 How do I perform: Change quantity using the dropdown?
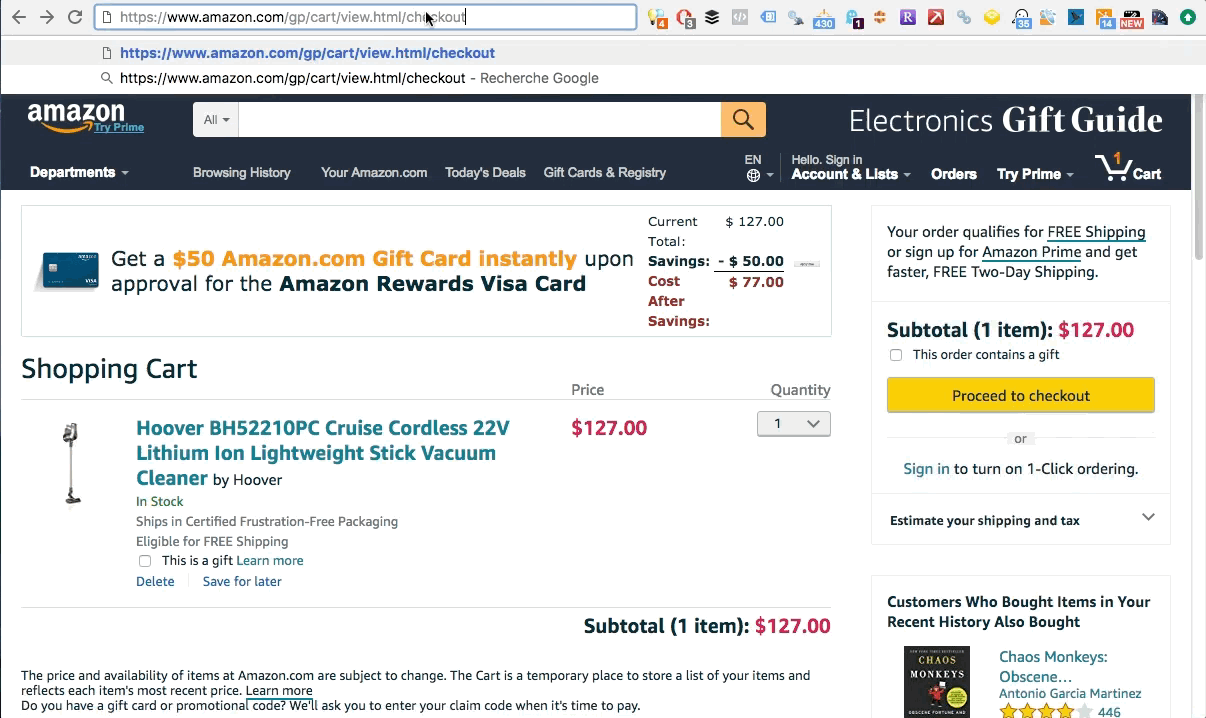793,423
